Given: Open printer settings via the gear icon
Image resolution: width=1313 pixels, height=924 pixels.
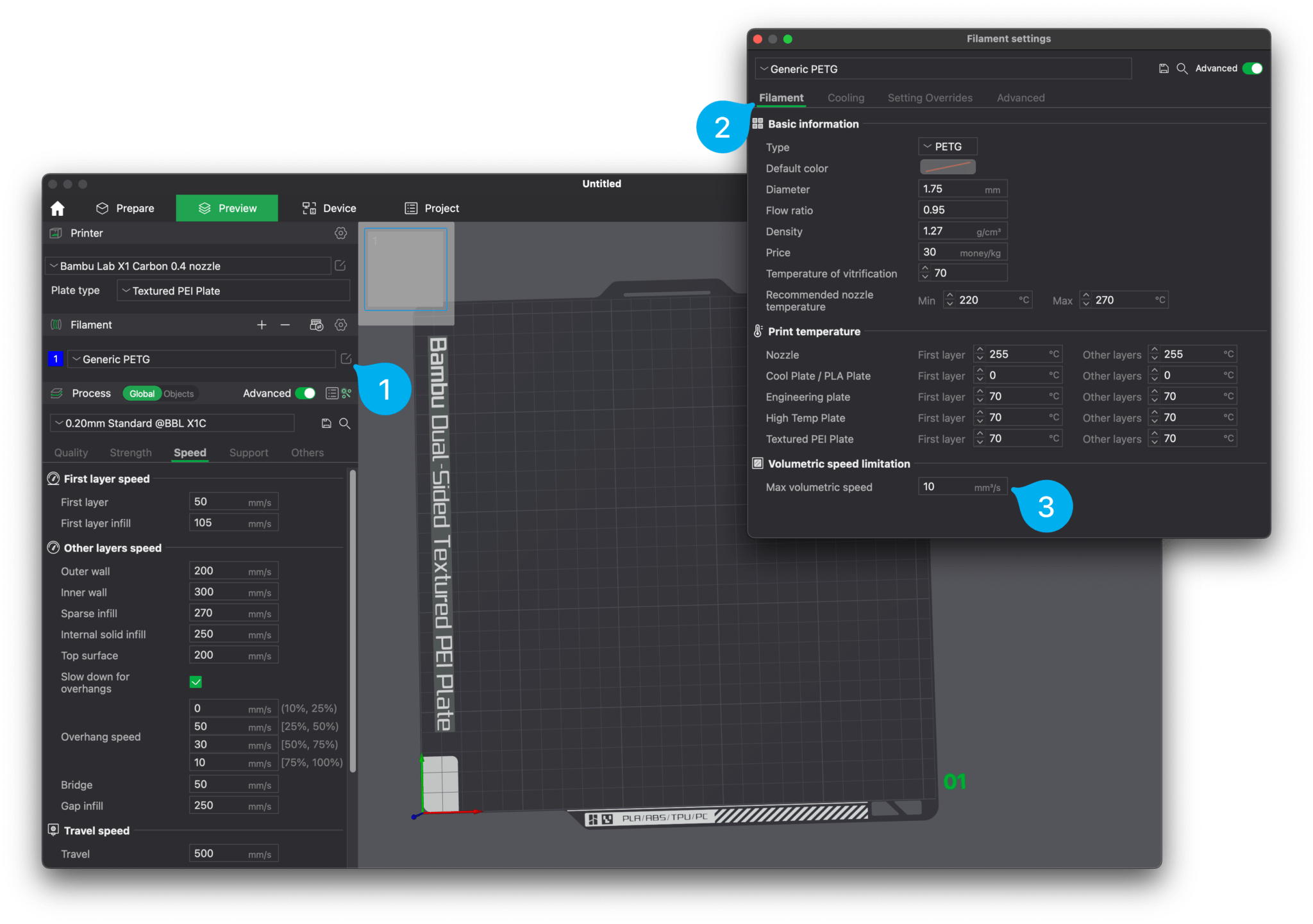Looking at the screenshot, I should tap(340, 233).
